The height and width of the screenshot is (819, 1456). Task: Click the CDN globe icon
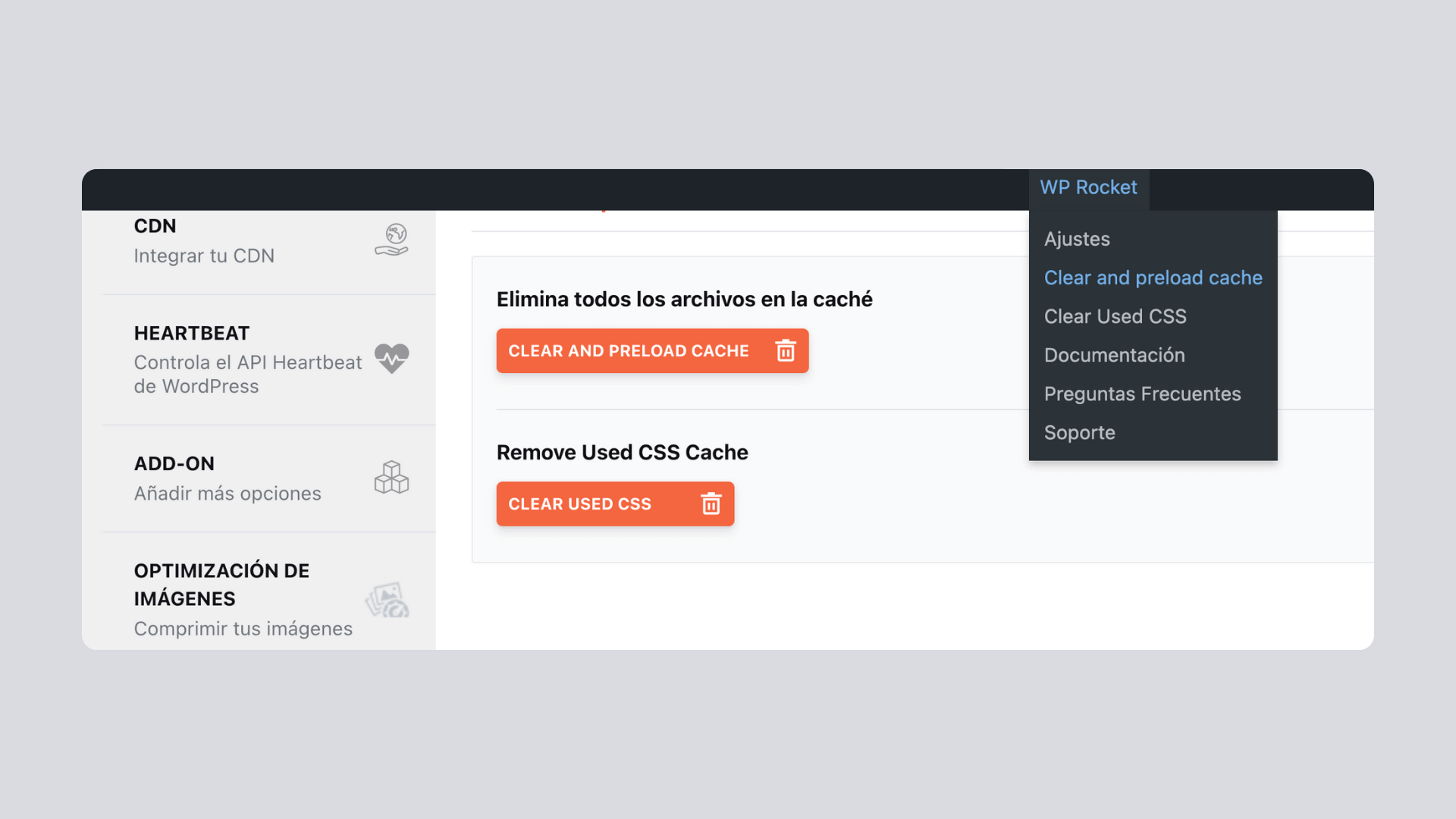(x=391, y=239)
